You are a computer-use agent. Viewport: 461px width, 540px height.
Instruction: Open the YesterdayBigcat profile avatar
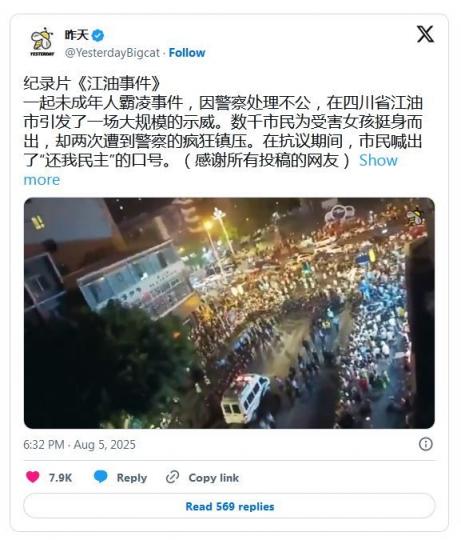pyautogui.click(x=42, y=42)
